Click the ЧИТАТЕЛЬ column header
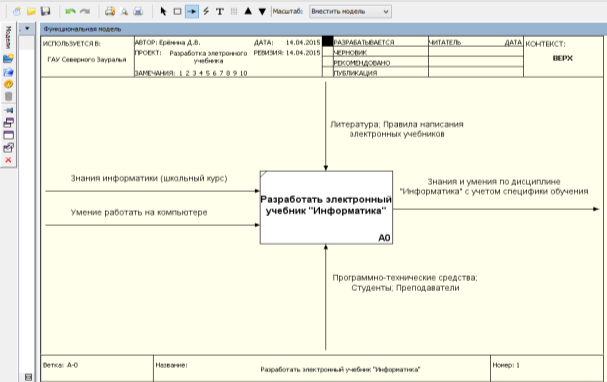The width and height of the screenshot is (607, 382). [445, 42]
